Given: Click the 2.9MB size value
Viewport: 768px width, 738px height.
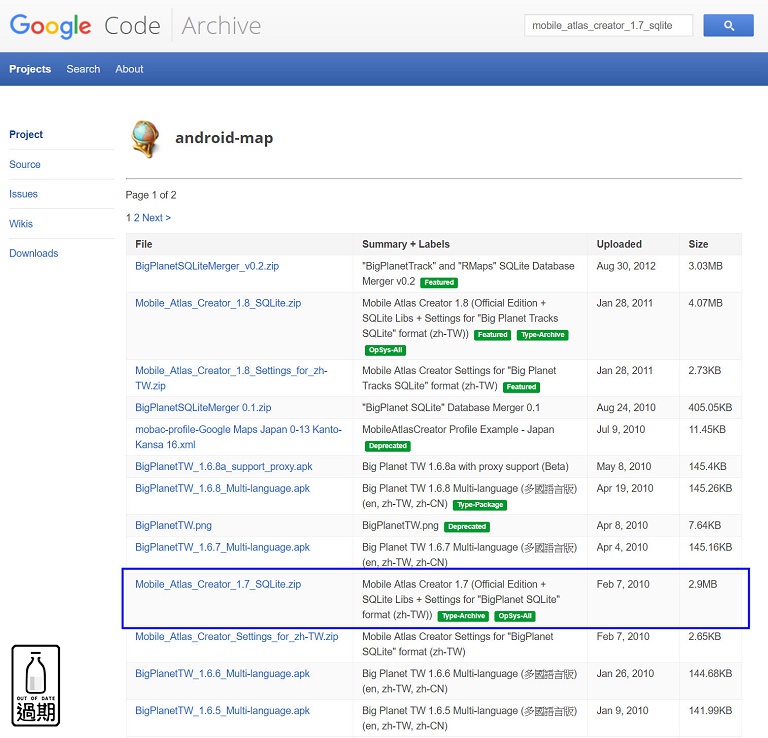Looking at the screenshot, I should 702,584.
